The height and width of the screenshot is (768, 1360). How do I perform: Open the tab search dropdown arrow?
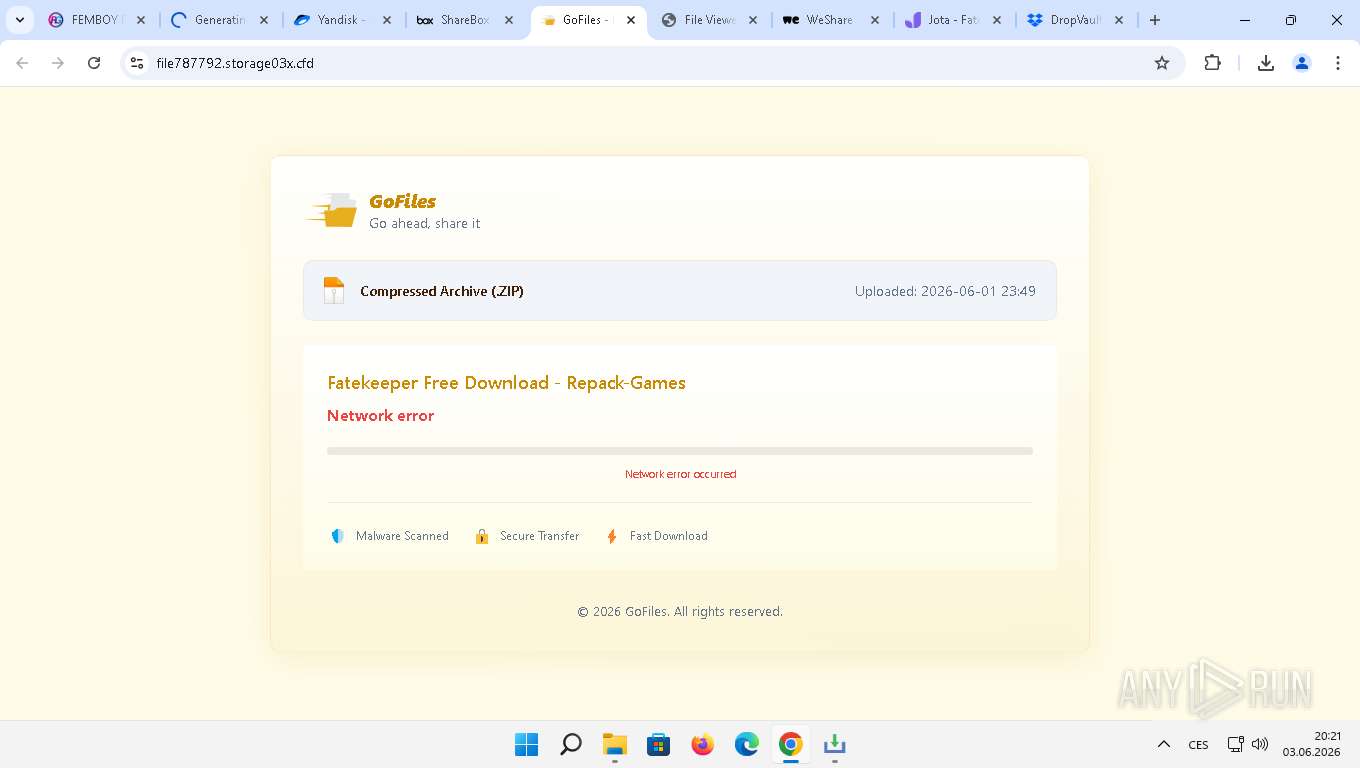tap(20, 20)
